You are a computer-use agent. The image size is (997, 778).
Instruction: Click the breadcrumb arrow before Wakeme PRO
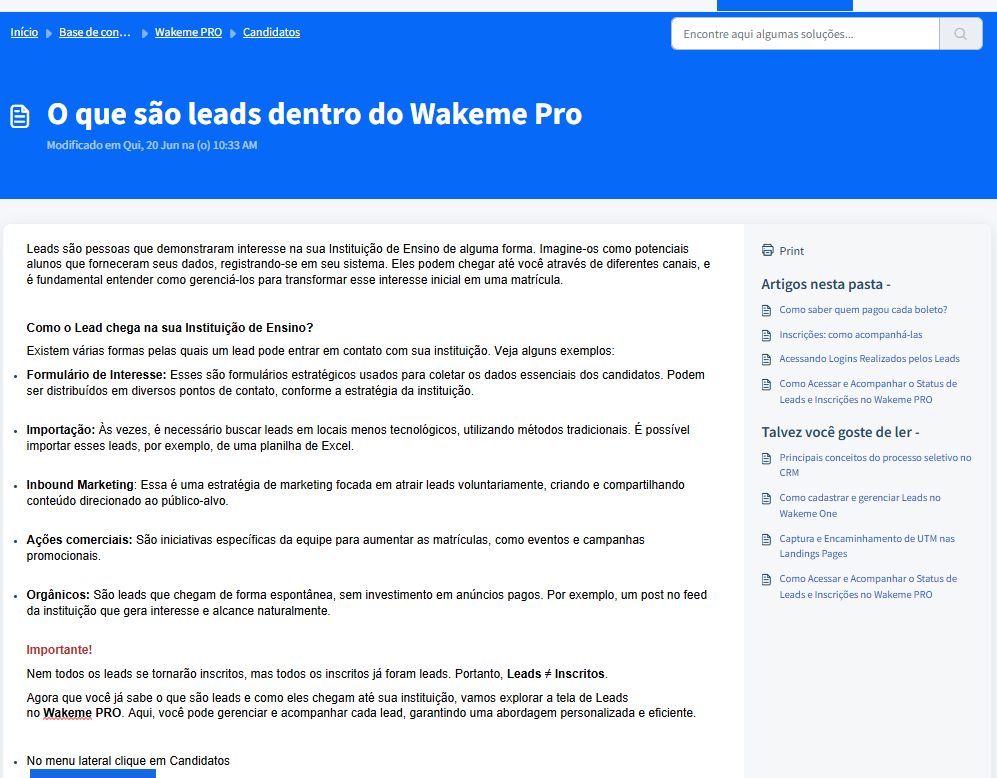(x=145, y=33)
